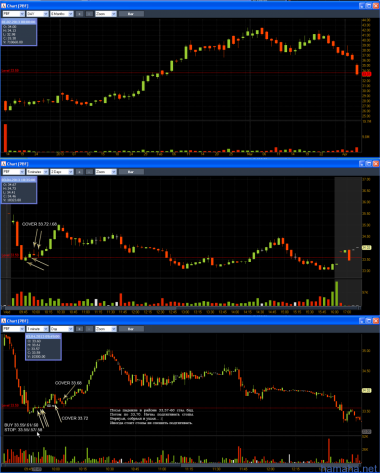
Task: Click the minus button in bottom 1-minute chart toolbar
Action: point(89,329)
